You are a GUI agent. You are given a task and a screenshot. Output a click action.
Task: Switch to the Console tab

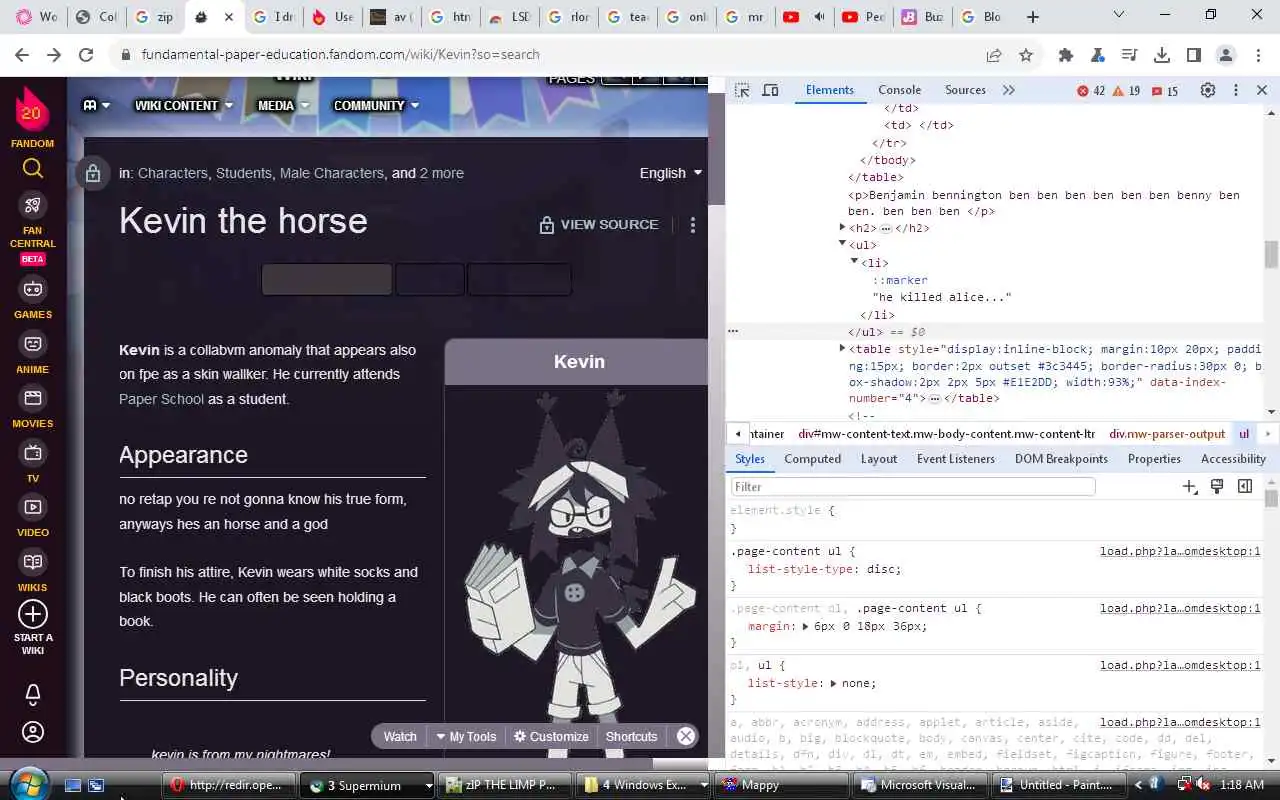point(899,90)
